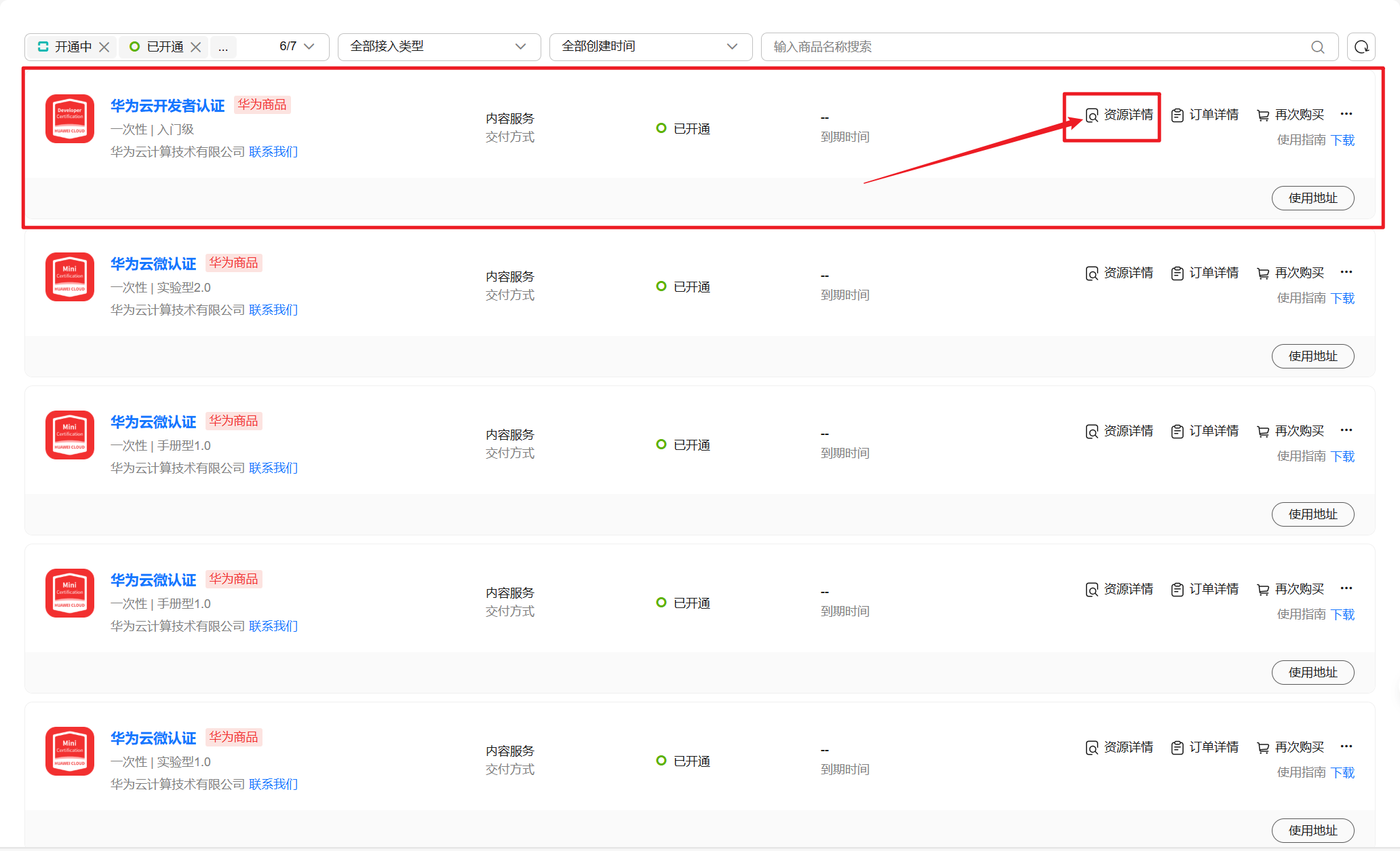The height and width of the screenshot is (851, 1400).
Task: Show hidden filter tags via the ellipsis tag
Action: [223, 47]
